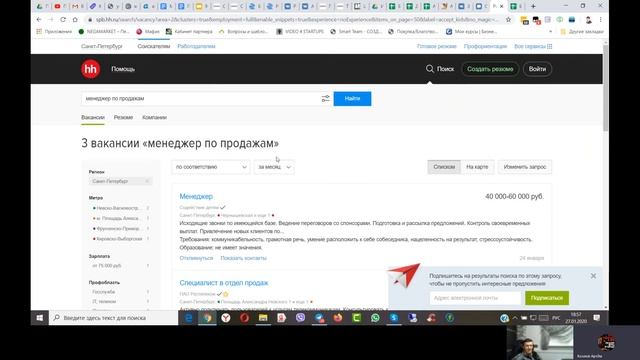Open the Windows Start button

(x=40, y=318)
